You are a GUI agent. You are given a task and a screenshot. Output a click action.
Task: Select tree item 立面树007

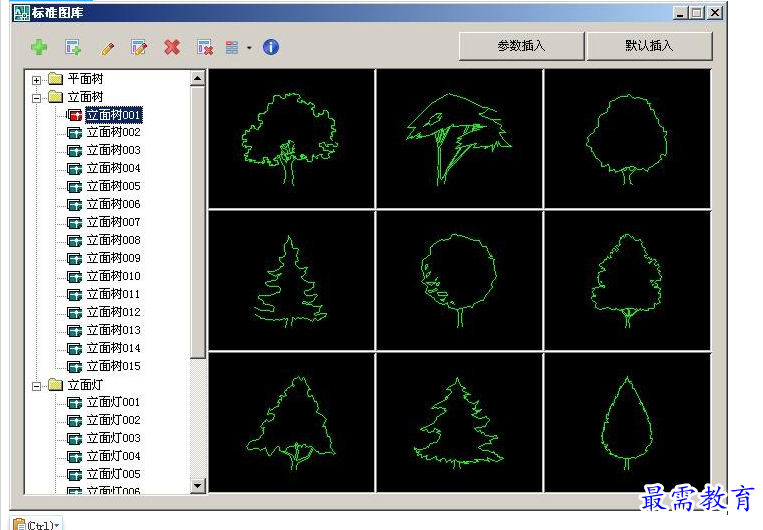click(114, 222)
